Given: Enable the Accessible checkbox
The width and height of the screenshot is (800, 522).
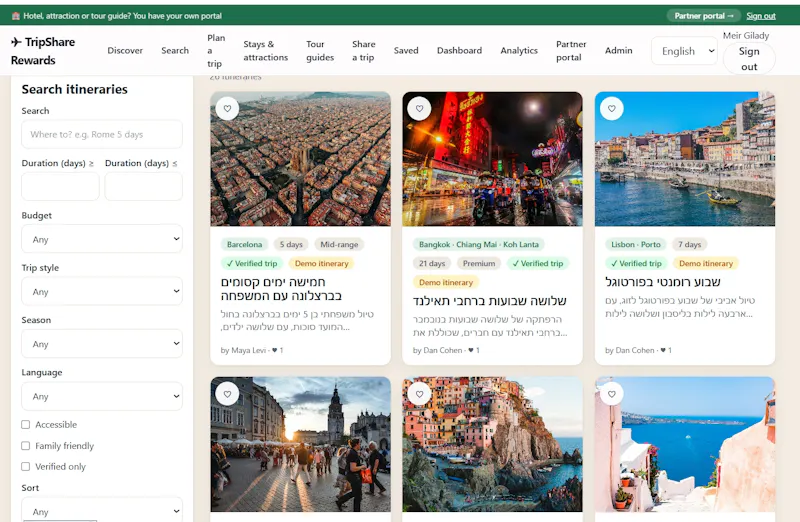Looking at the screenshot, I should click(x=26, y=425).
